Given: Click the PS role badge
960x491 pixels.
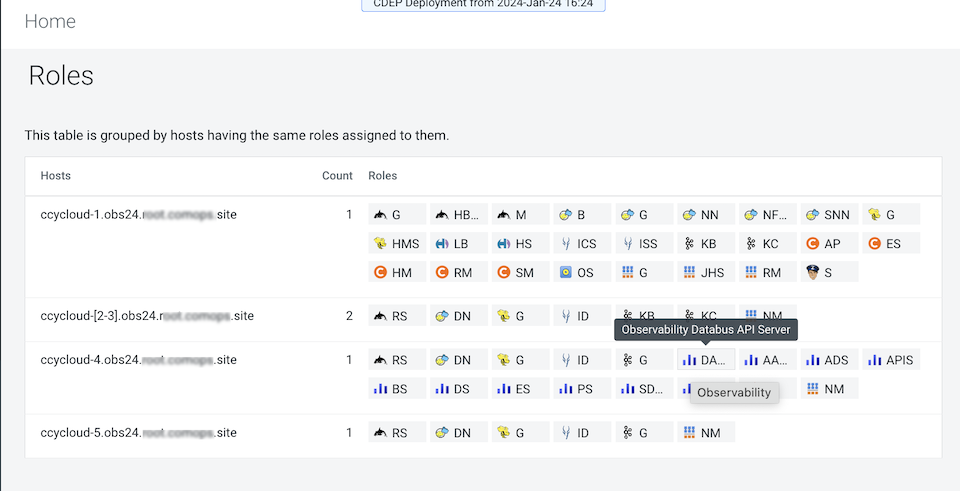Looking at the screenshot, I should [x=581, y=388].
